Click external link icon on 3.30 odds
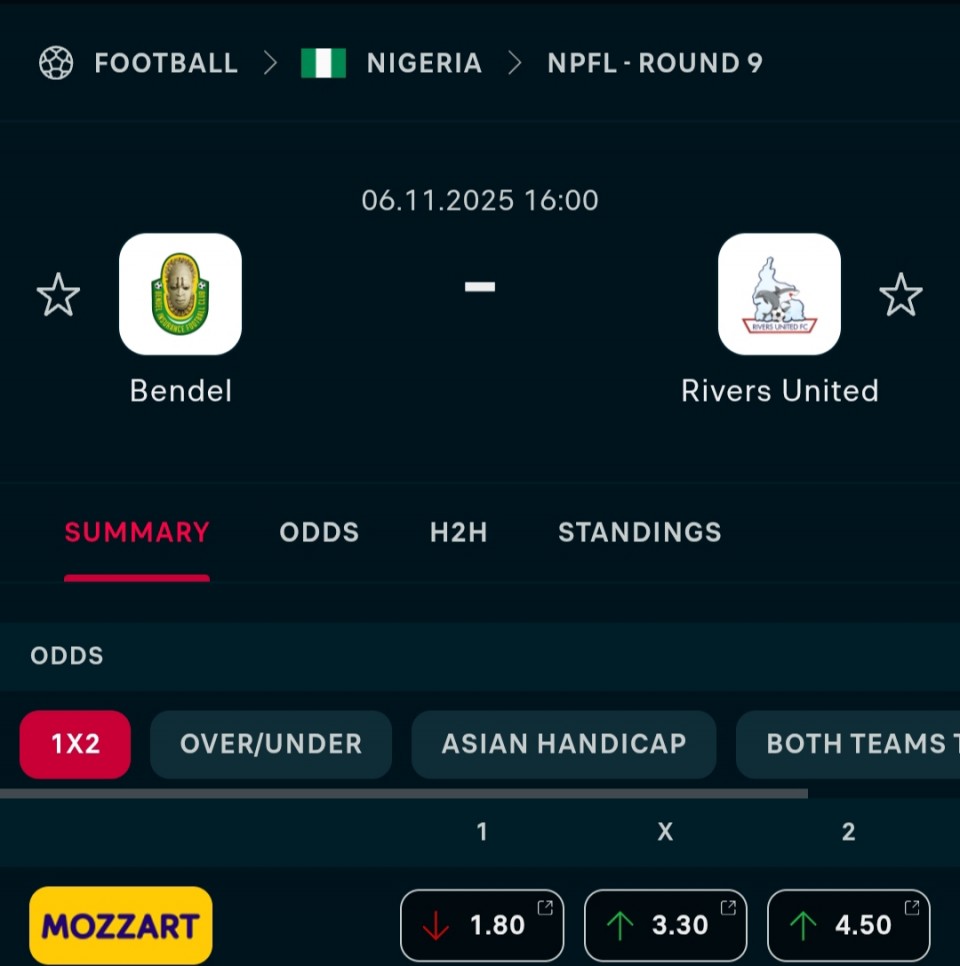The height and width of the screenshot is (966, 960). click(728, 908)
